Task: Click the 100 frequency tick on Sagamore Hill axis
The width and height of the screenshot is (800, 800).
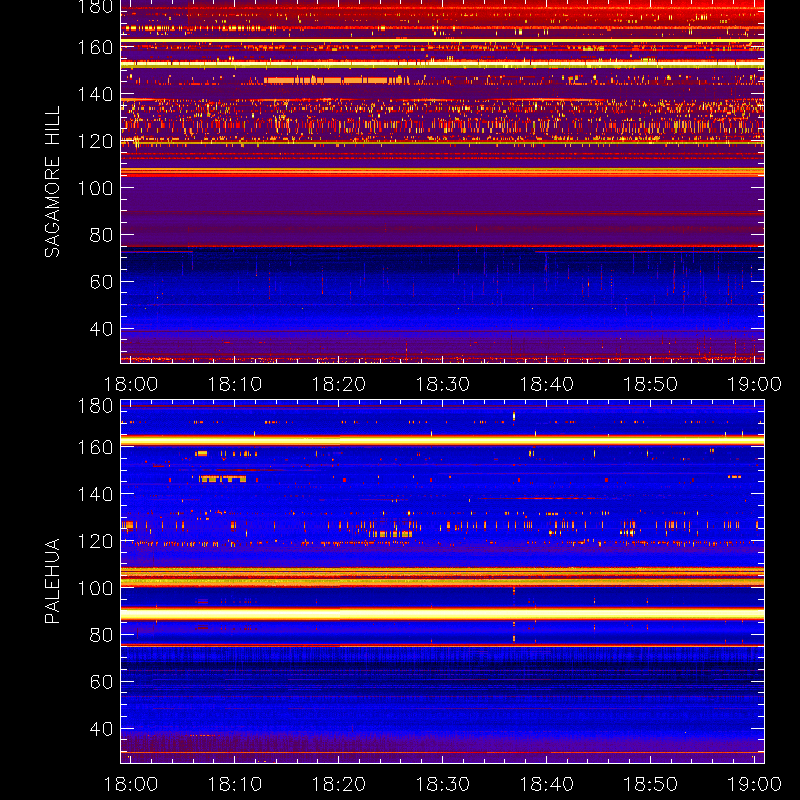Action: coord(95,188)
